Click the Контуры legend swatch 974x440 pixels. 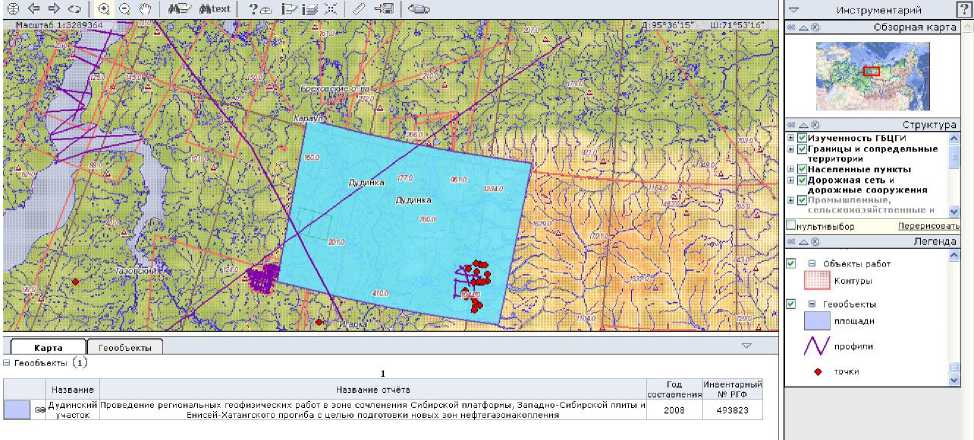coord(817,282)
